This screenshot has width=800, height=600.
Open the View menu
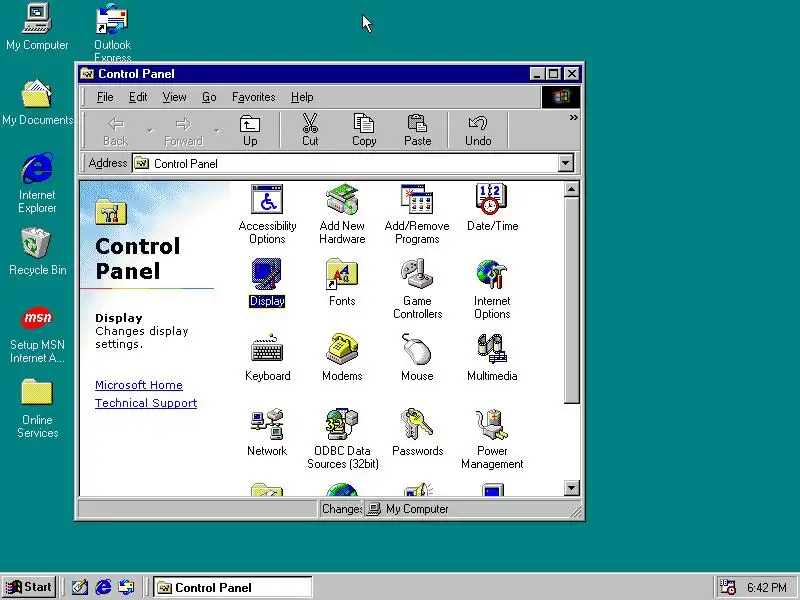pyautogui.click(x=174, y=97)
